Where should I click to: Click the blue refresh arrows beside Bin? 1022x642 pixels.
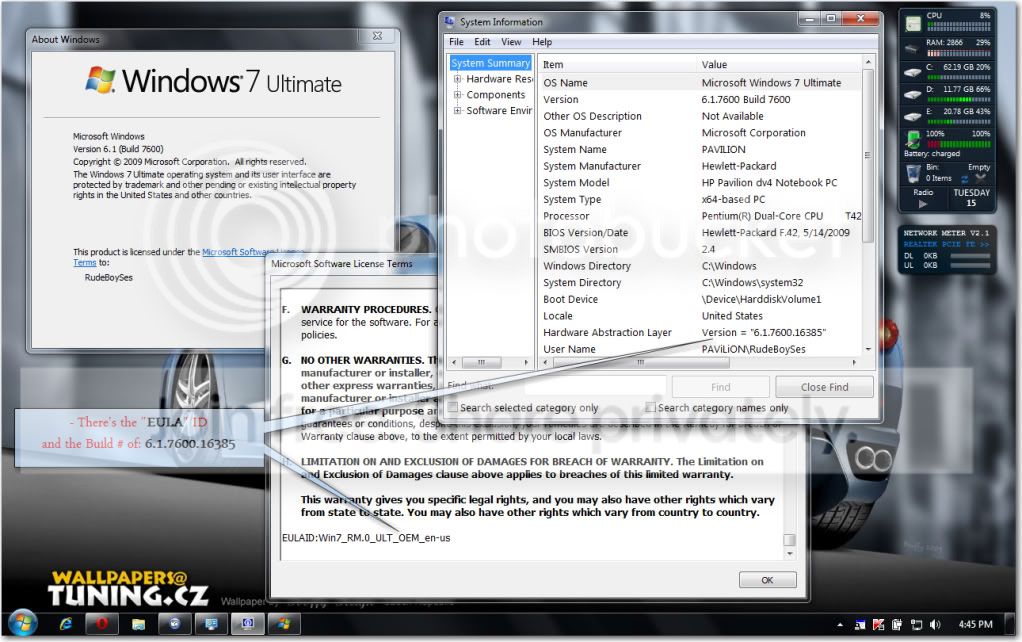[965, 179]
